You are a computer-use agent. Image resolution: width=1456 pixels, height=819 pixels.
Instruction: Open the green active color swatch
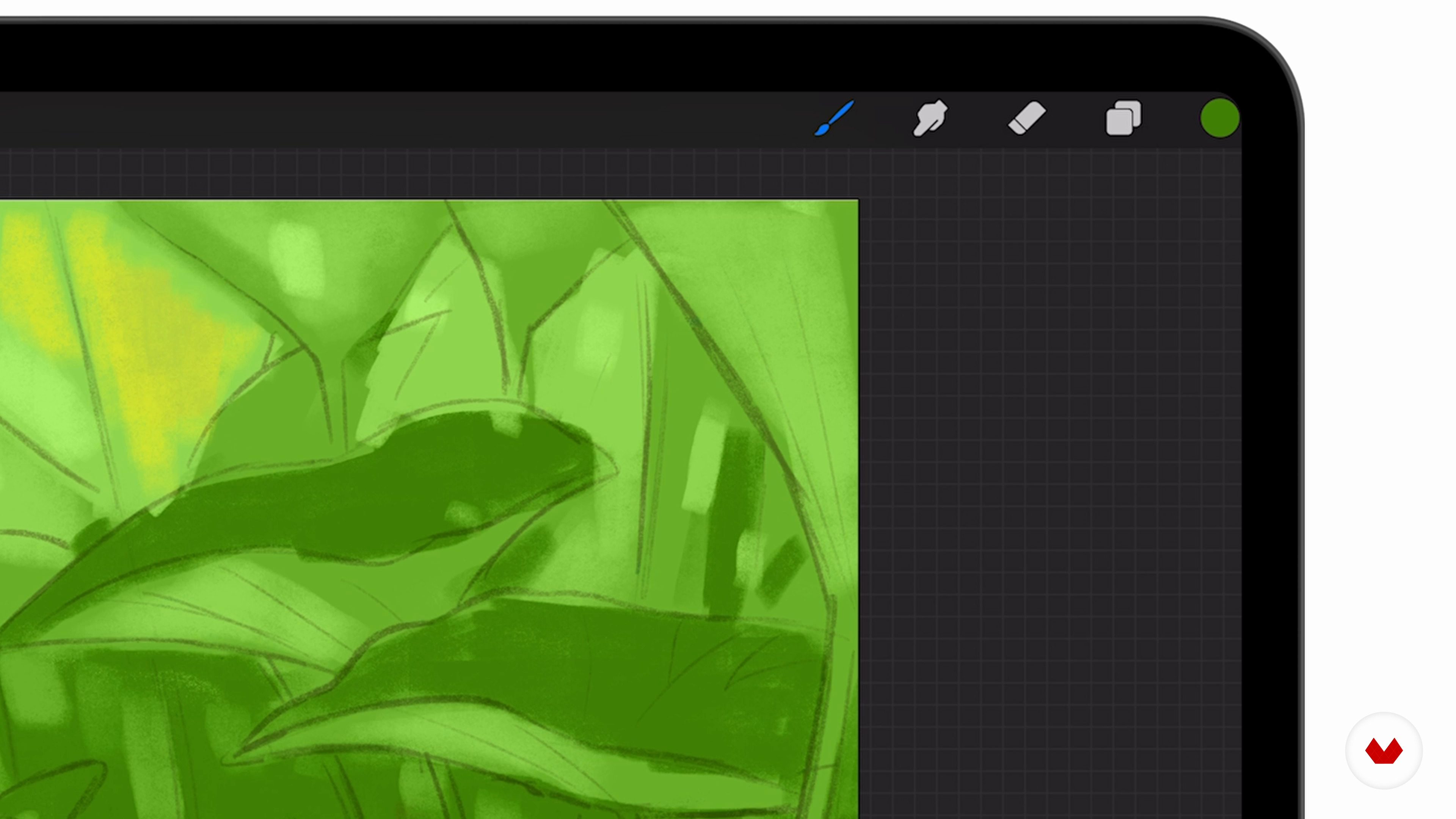point(1220,118)
